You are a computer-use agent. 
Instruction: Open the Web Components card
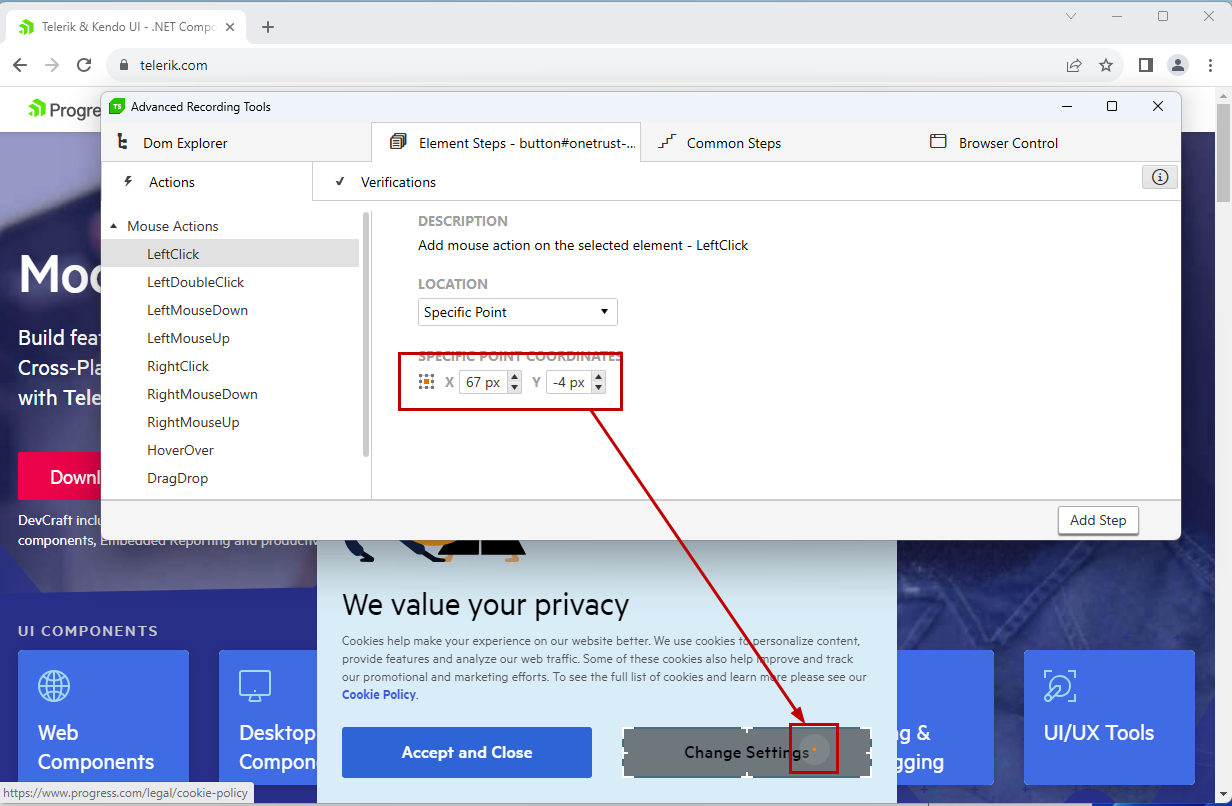click(x=103, y=716)
